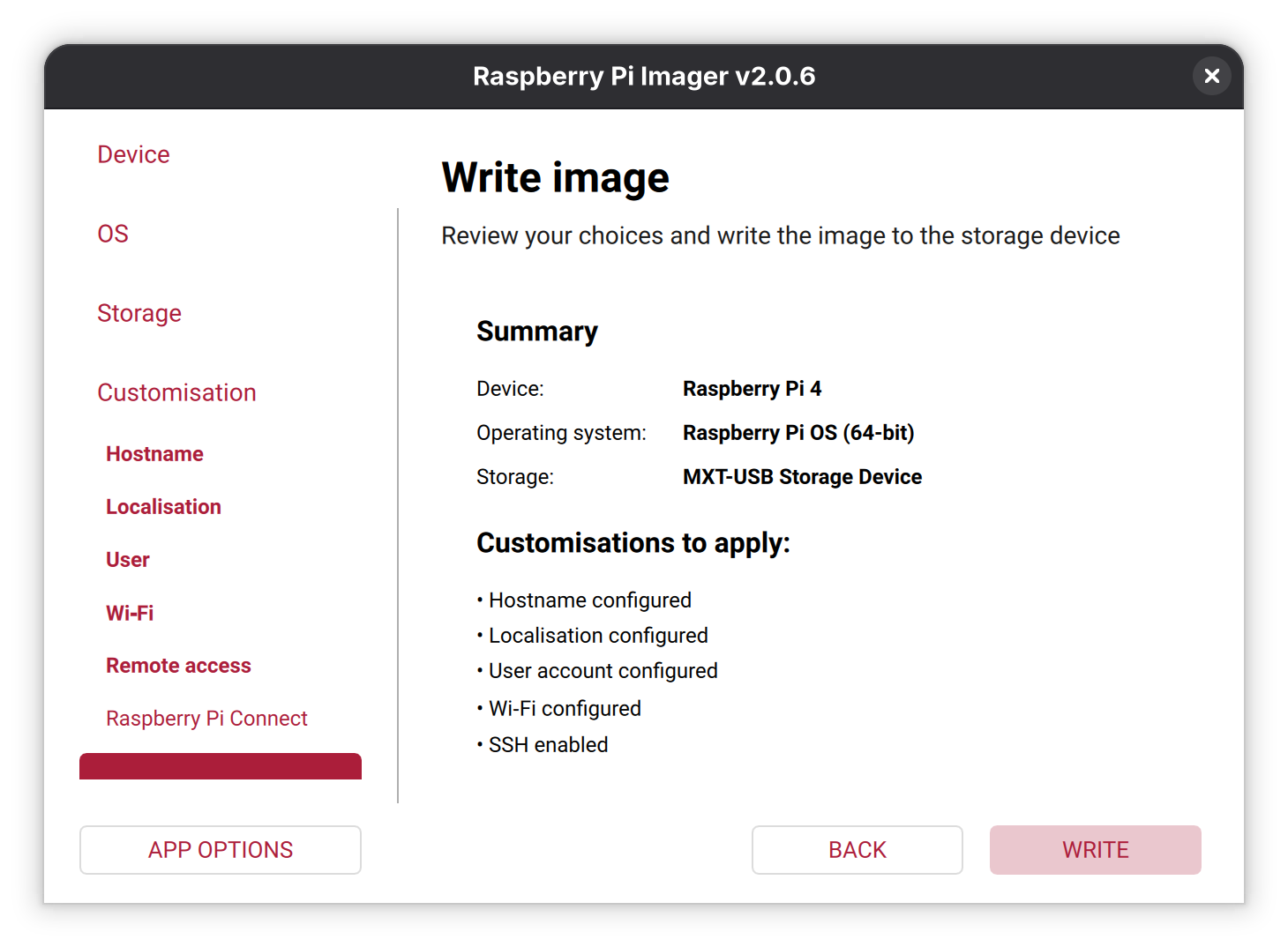This screenshot has width=1288, height=947.
Task: Click the MXT-USB Storage Device summary value
Action: pos(802,477)
